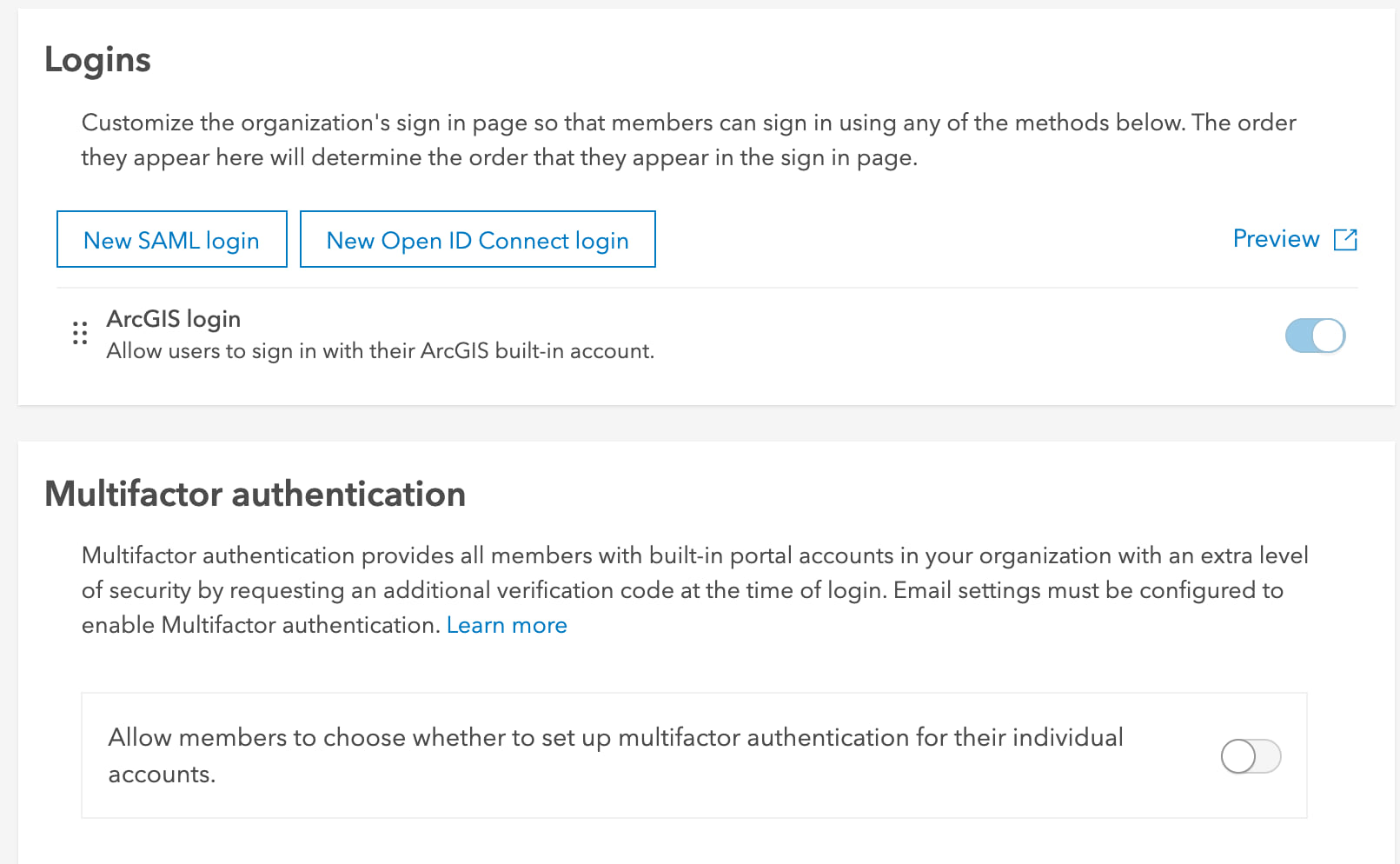Click the ArcGIS built-in account description
This screenshot has width=1400, height=864.
[380, 351]
